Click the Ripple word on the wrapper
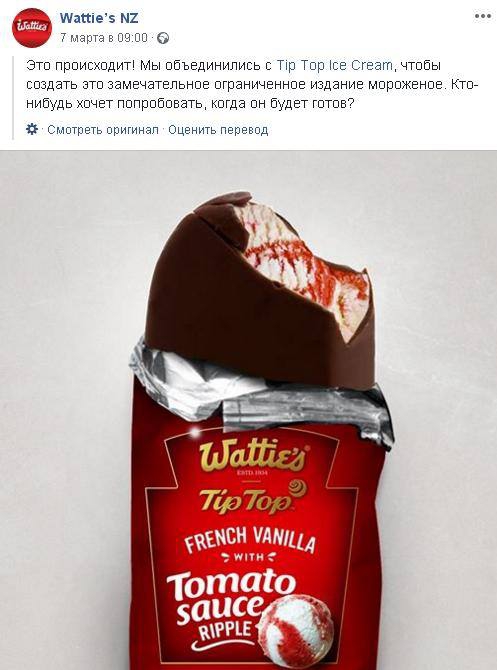 225,632
